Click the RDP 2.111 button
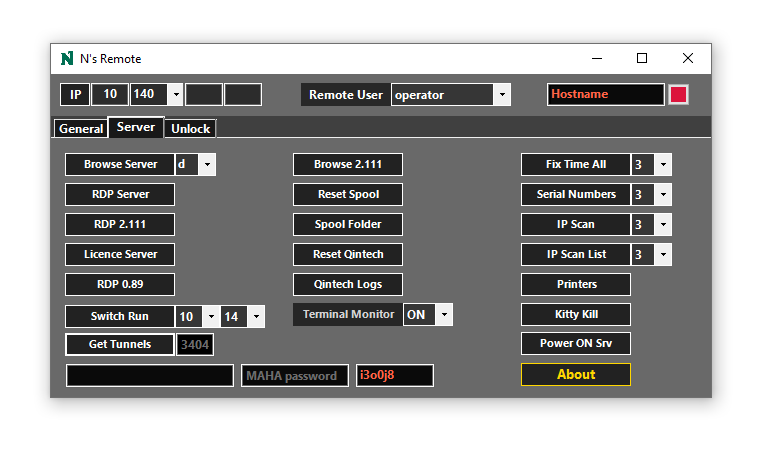 pyautogui.click(x=120, y=224)
